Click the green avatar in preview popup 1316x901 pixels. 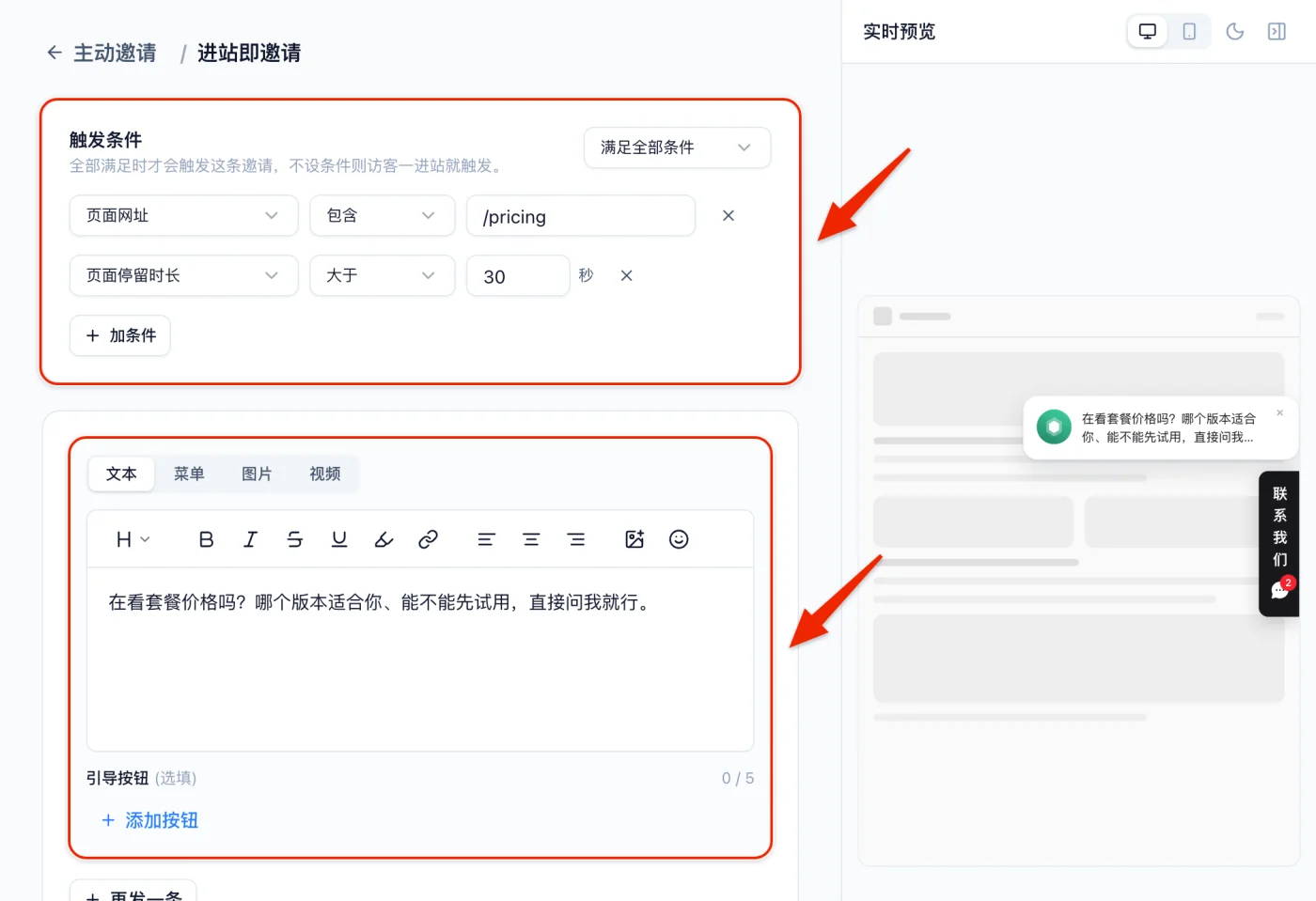(1054, 427)
